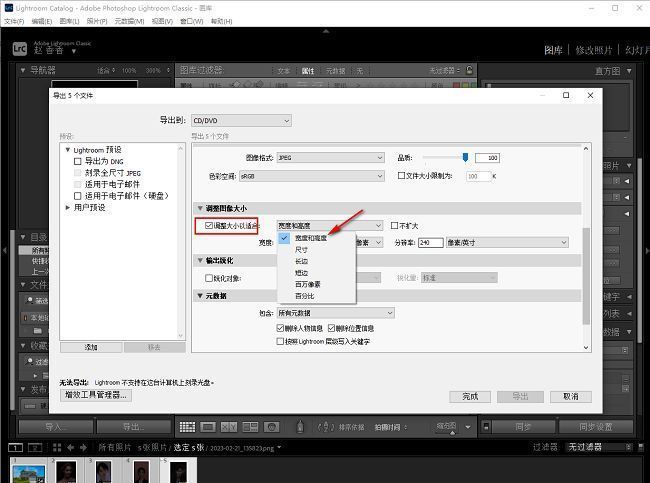Uncheck the 删除人物信息 checkbox
Viewport: 650px width, 483px height.
(281, 328)
